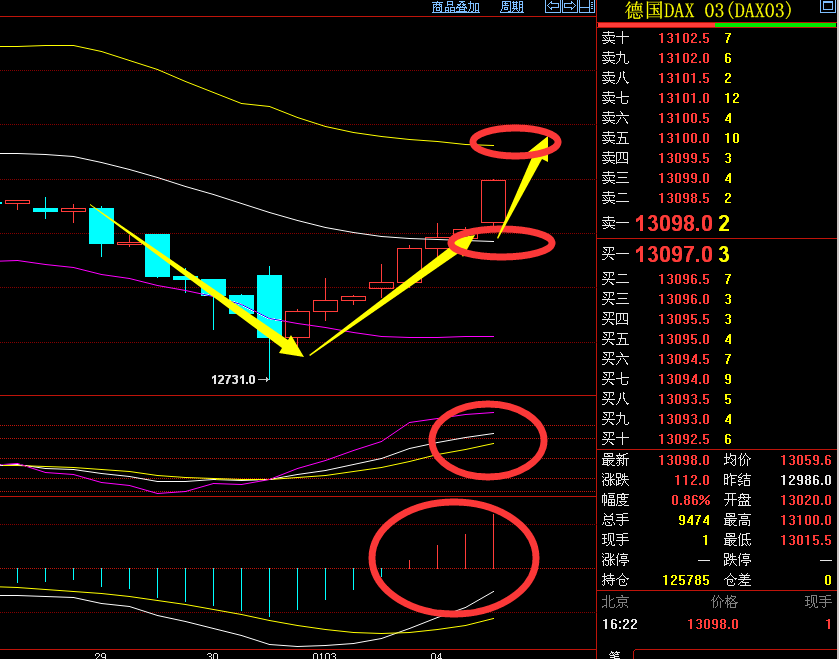
Task: Select 买十 row at 13092.5
Action: (716, 439)
